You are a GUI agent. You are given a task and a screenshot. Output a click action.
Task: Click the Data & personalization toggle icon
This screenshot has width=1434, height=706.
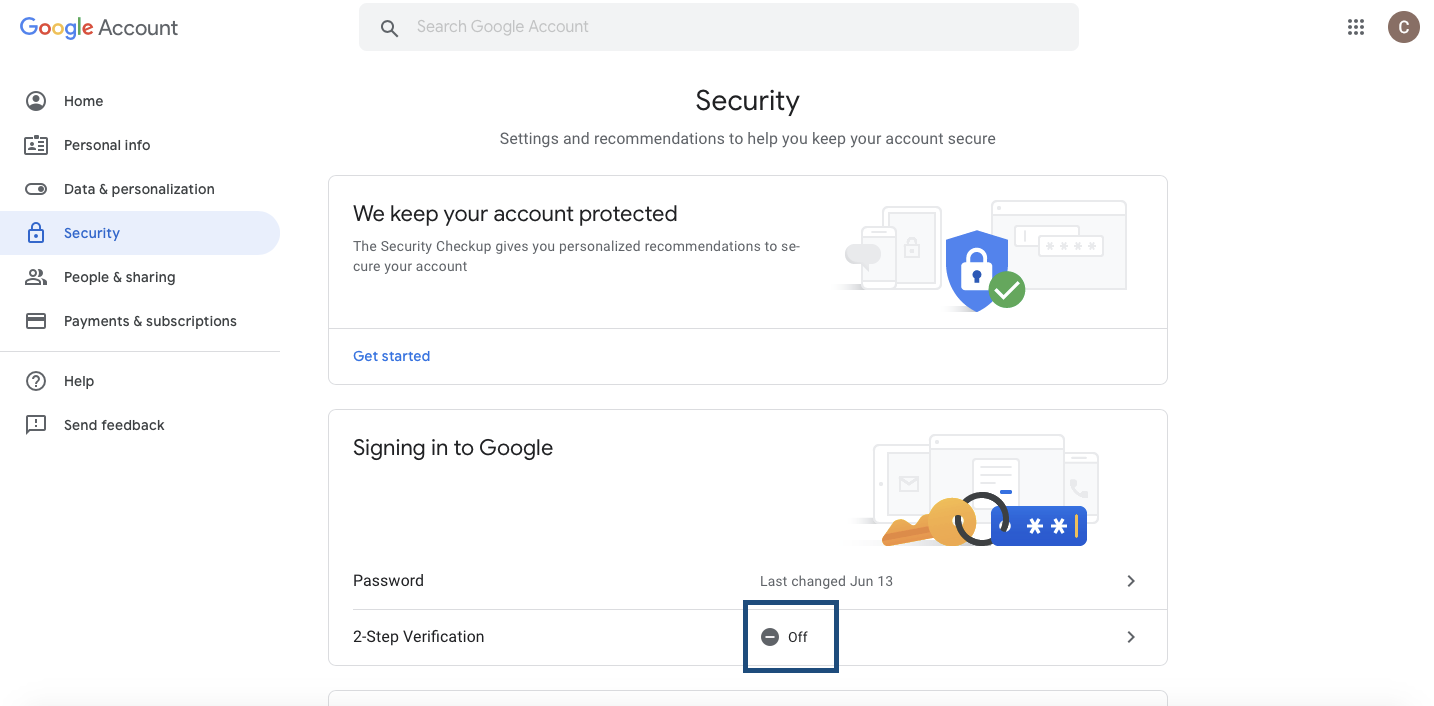(36, 189)
